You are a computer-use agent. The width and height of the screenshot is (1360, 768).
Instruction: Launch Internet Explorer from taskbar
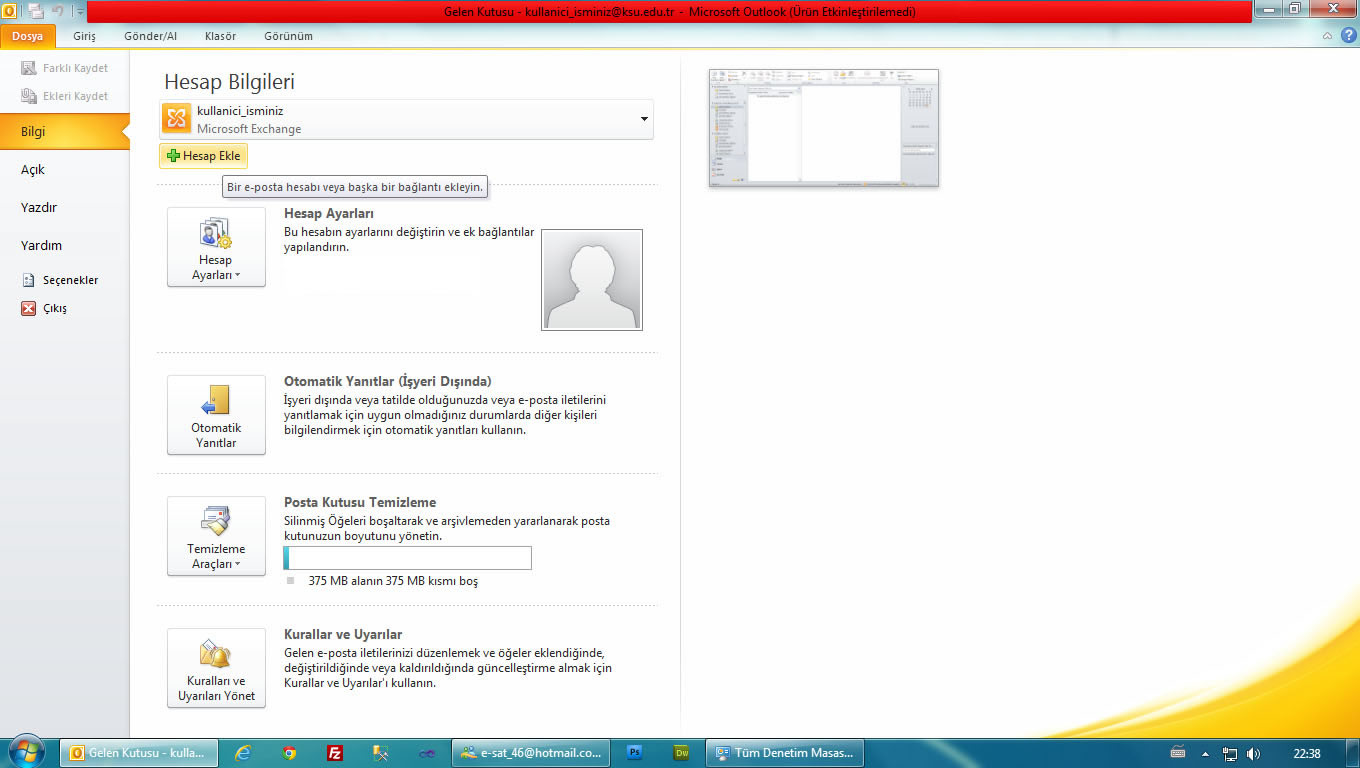(x=242, y=753)
